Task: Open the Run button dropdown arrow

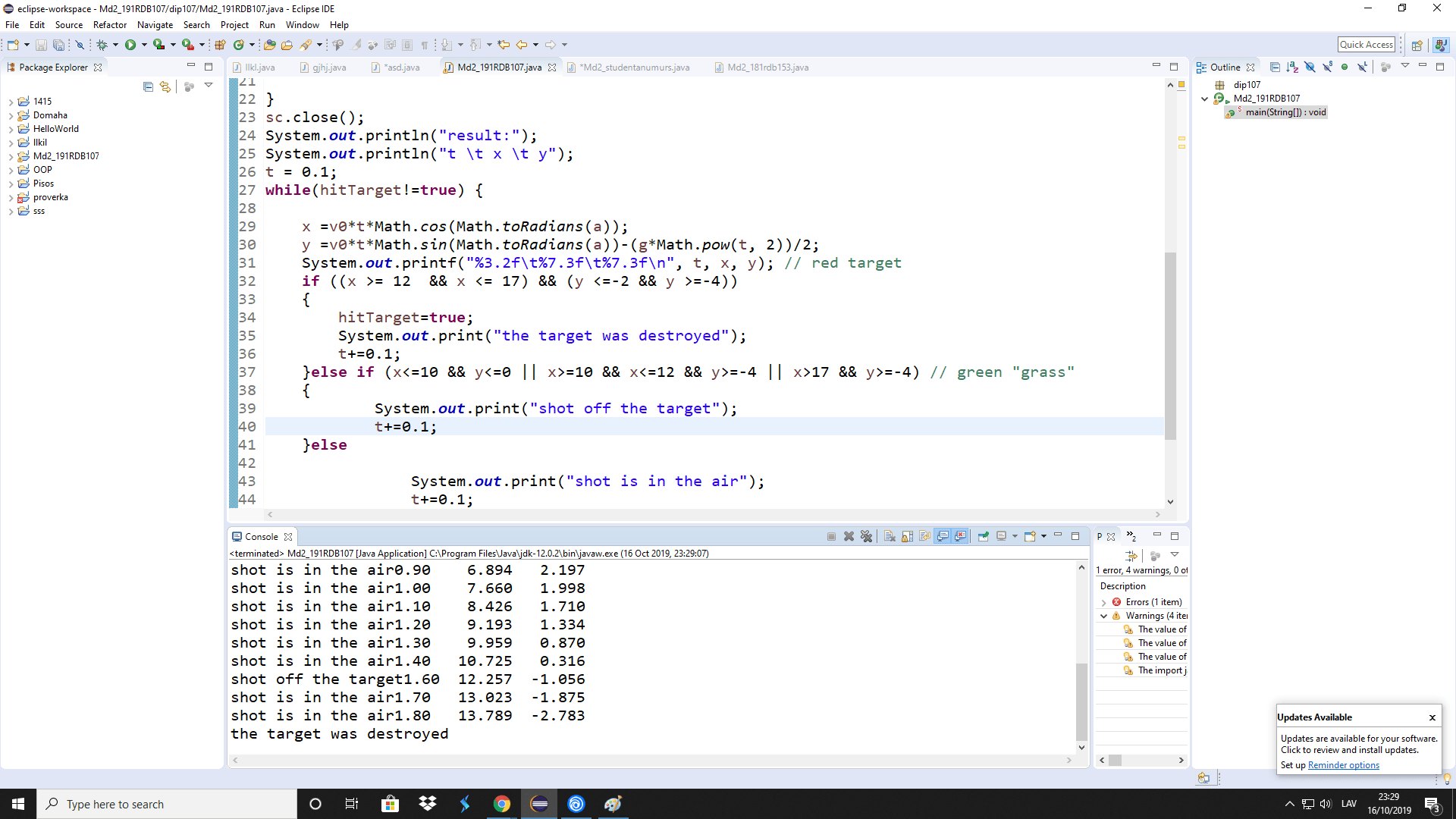Action: (x=144, y=45)
